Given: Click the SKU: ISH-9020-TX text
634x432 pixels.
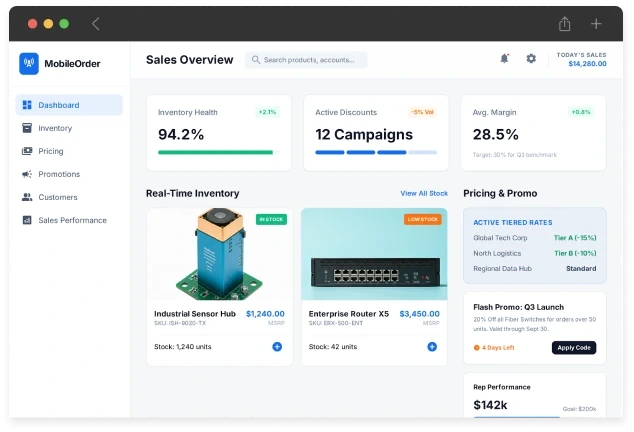Looking at the screenshot, I should 180,323.
